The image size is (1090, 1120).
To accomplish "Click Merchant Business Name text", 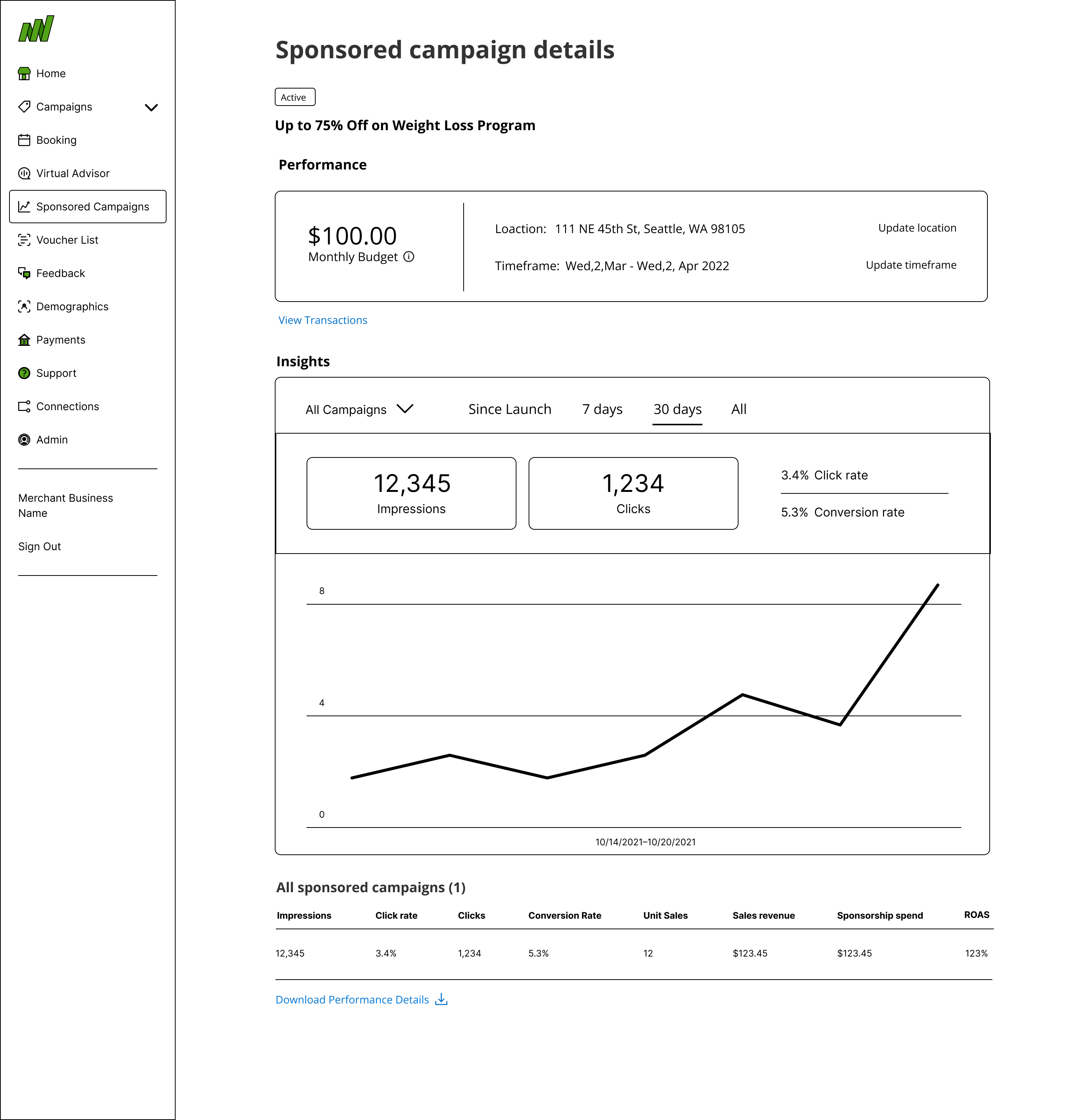I will coord(65,506).
